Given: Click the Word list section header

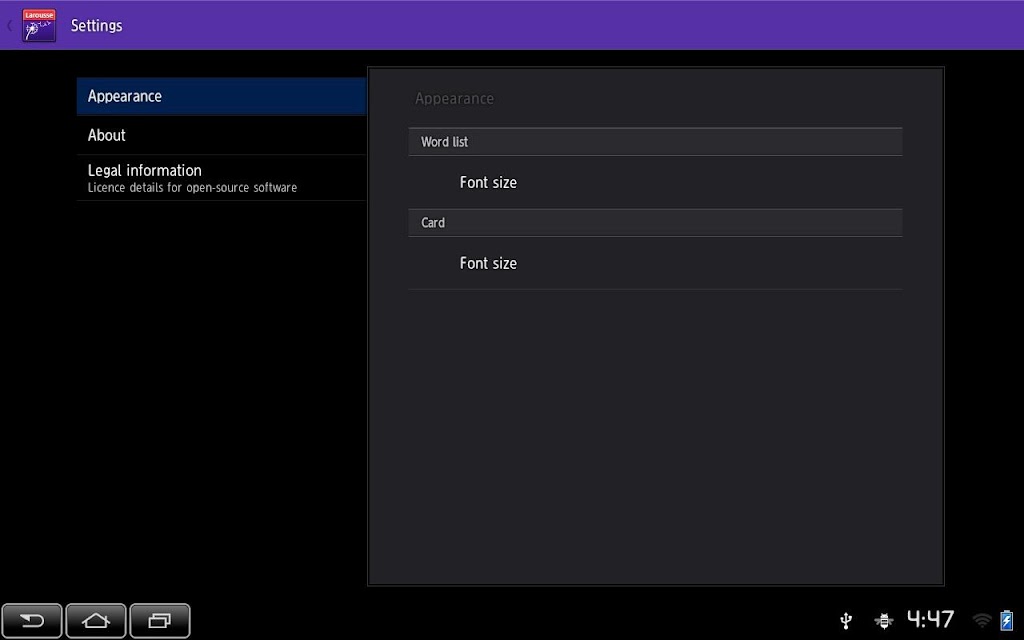Looking at the screenshot, I should pyautogui.click(x=655, y=142).
